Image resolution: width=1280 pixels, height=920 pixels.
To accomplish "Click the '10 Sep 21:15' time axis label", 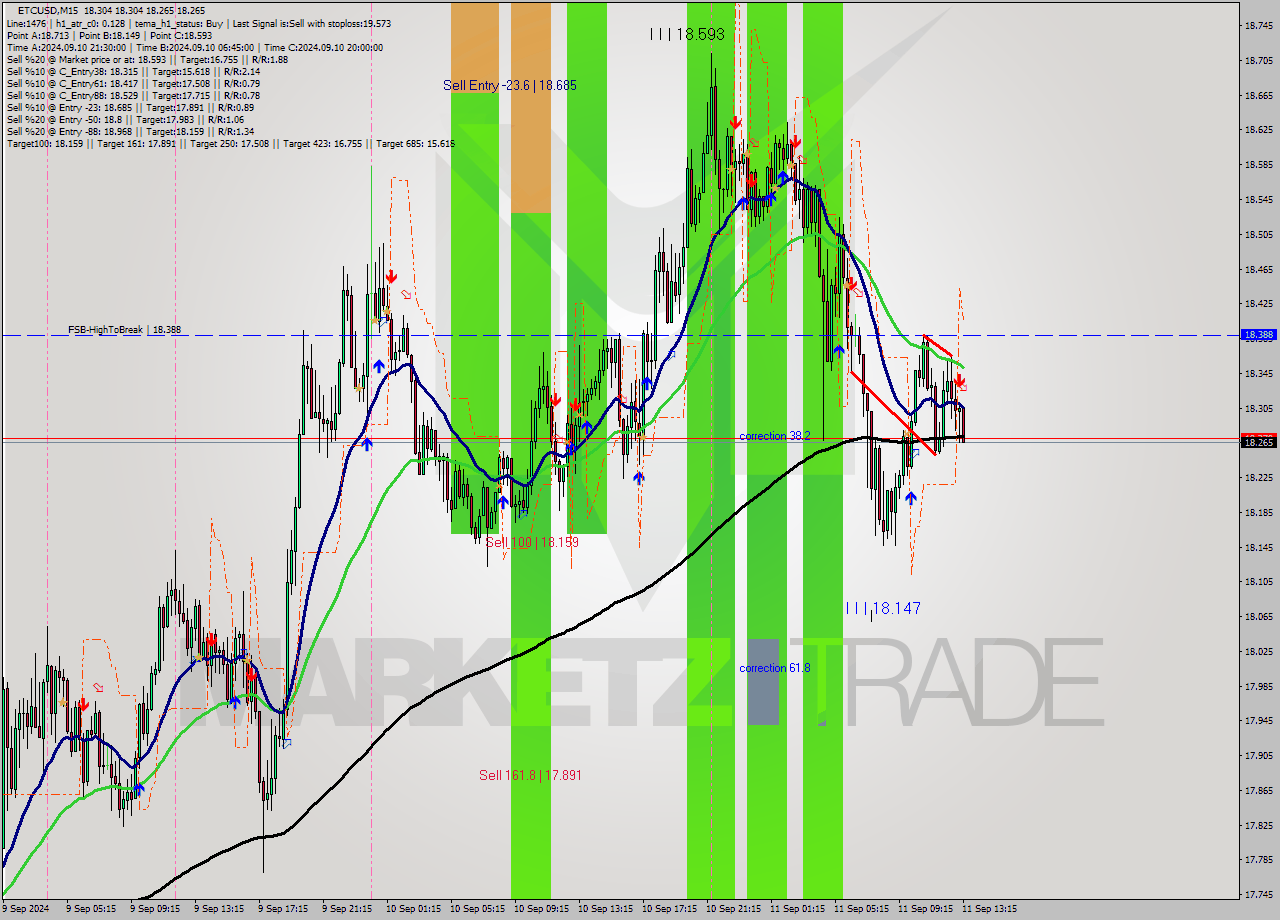I will pyautogui.click(x=732, y=909).
